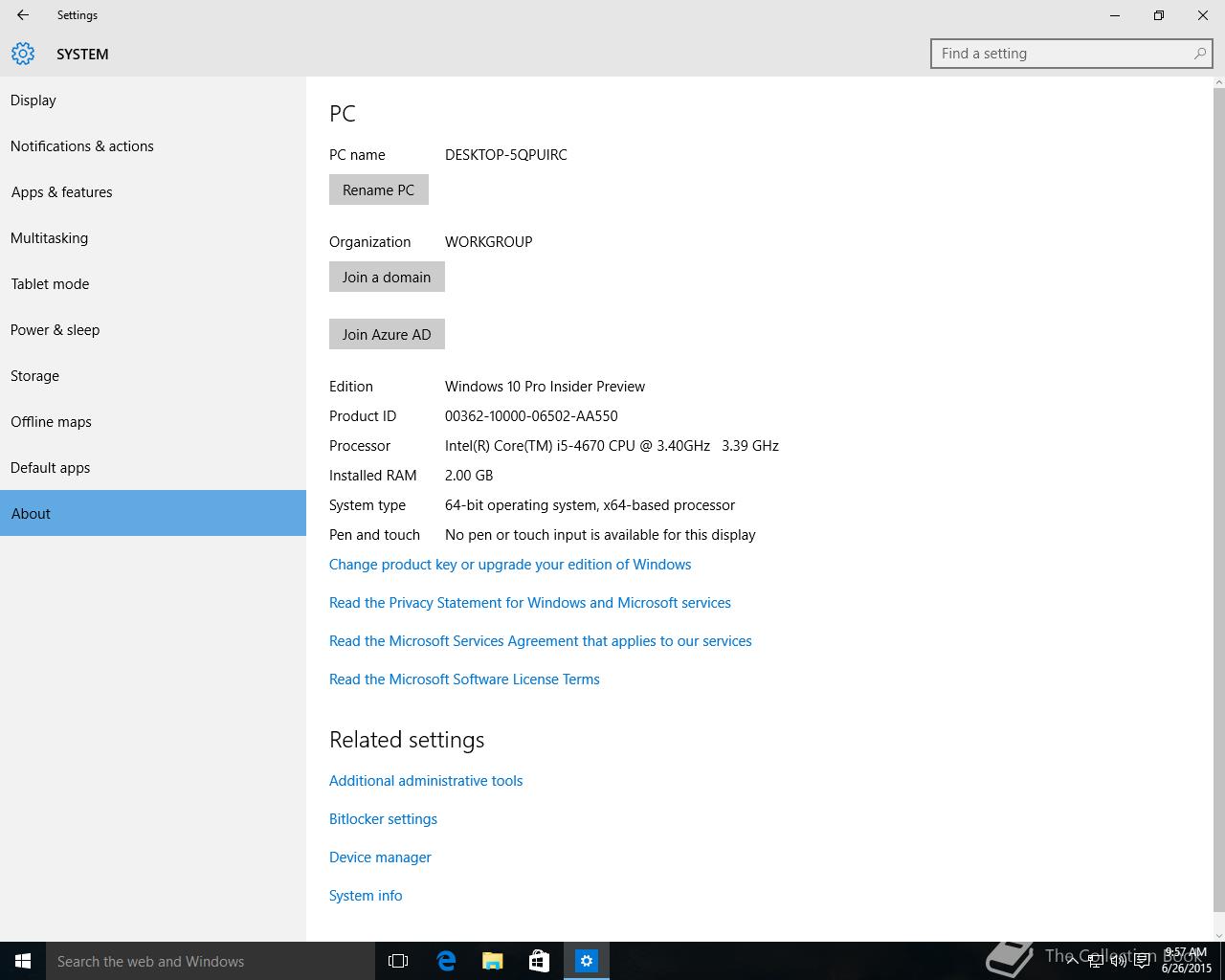
Task: Click the 2.00 GB installed RAM value
Action: tap(469, 476)
